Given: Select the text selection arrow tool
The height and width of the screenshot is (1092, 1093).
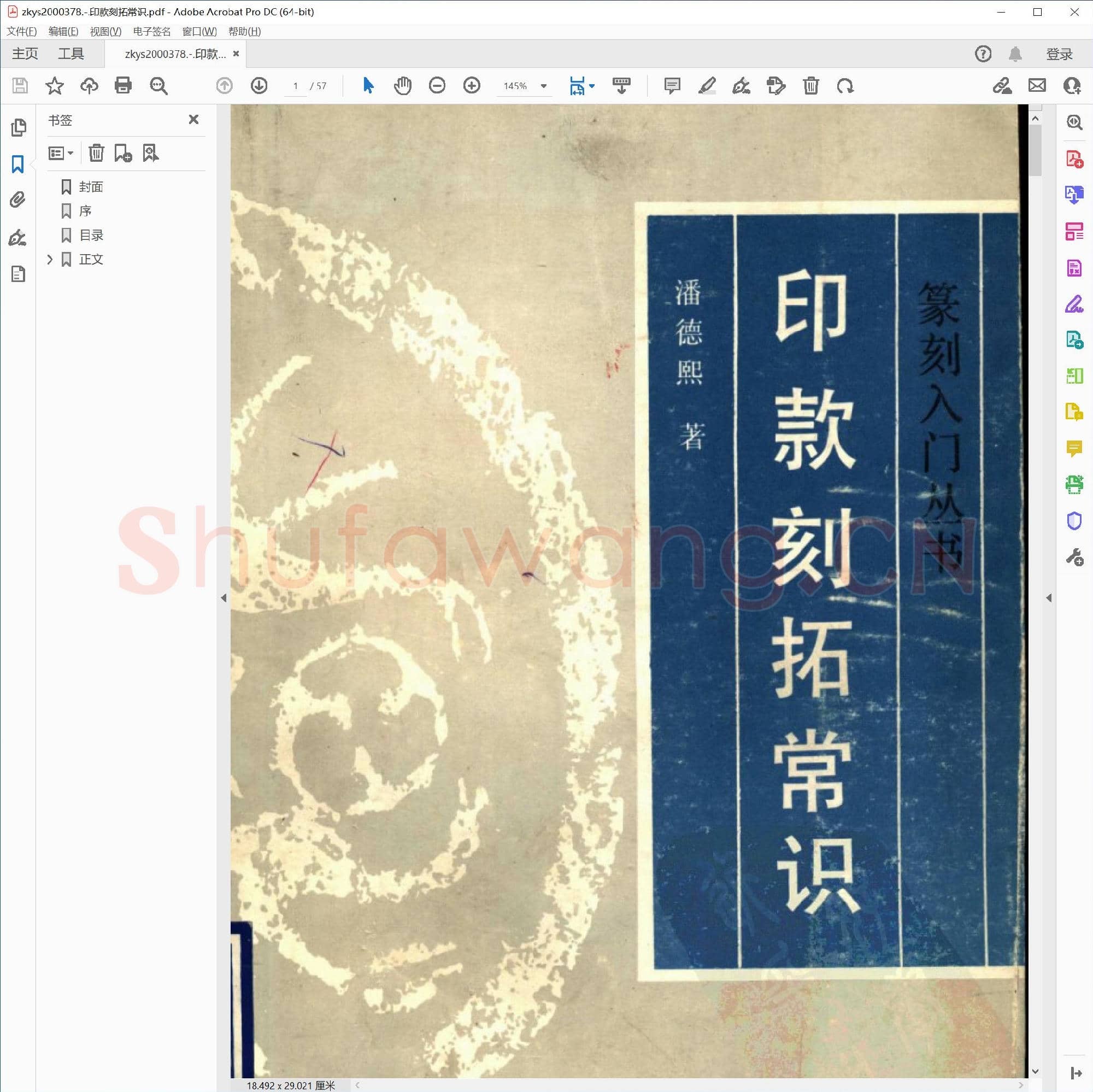Looking at the screenshot, I should pyautogui.click(x=368, y=86).
